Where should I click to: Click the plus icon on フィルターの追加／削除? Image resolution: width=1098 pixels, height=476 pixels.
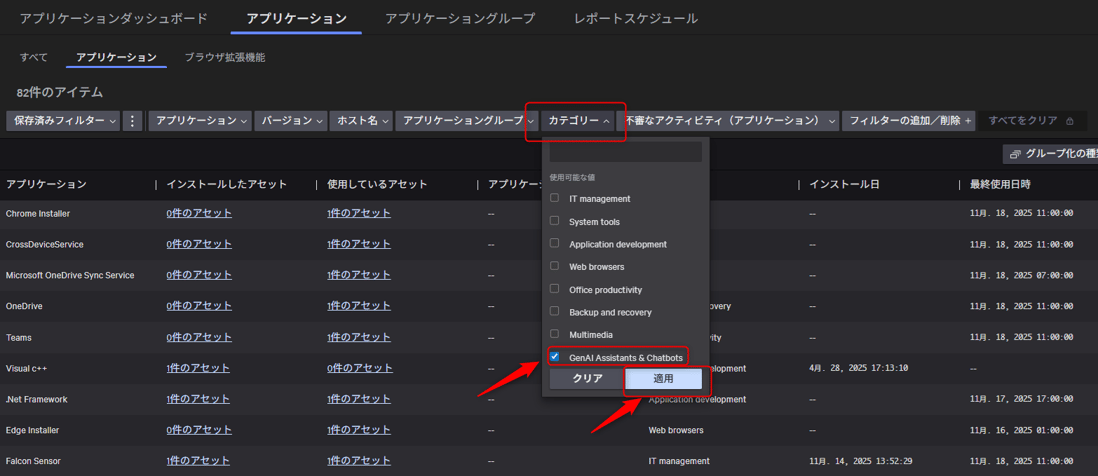tap(967, 121)
